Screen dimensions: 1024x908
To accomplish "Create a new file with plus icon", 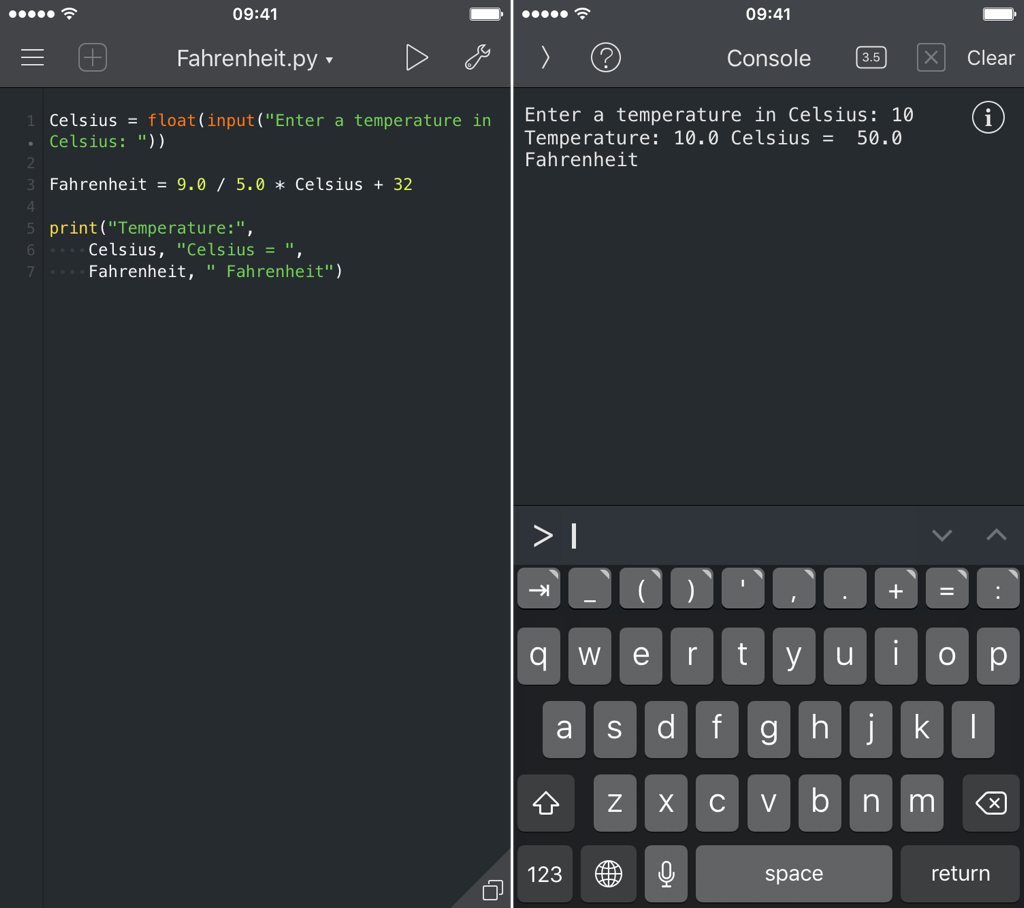I will 93,57.
